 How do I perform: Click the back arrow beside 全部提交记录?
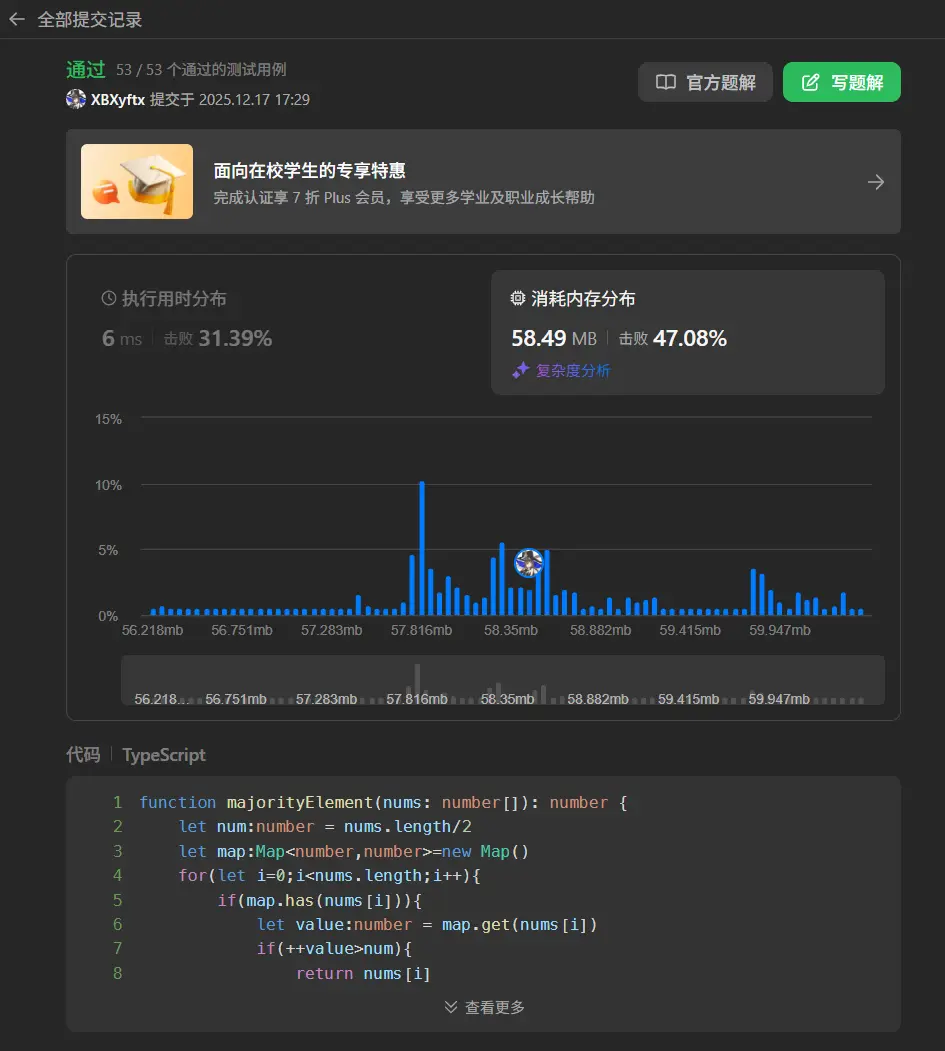[17, 19]
